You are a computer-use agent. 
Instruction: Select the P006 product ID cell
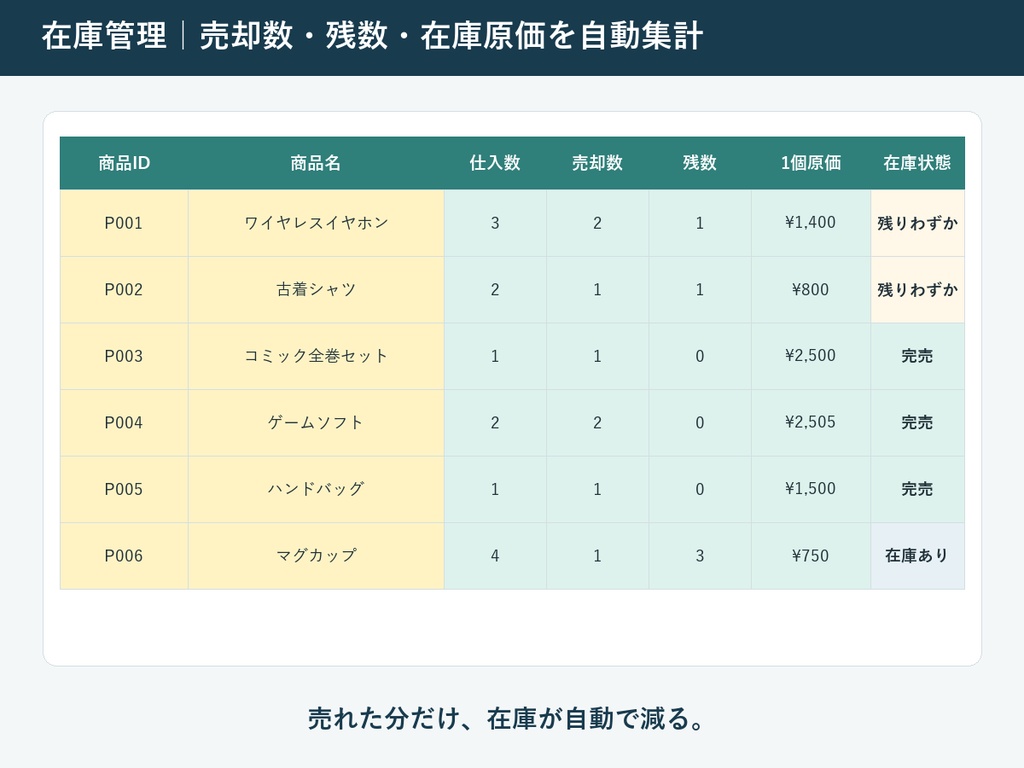point(124,556)
